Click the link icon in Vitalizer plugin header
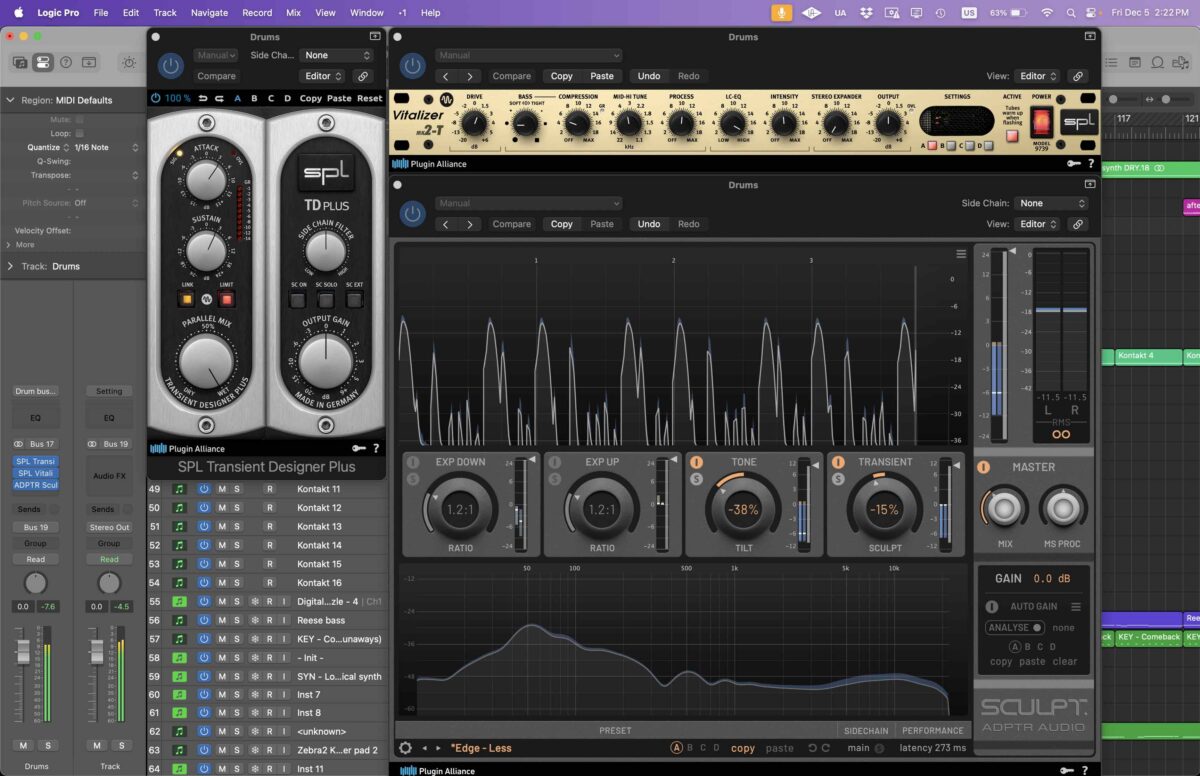1200x776 pixels. [x=1078, y=76]
